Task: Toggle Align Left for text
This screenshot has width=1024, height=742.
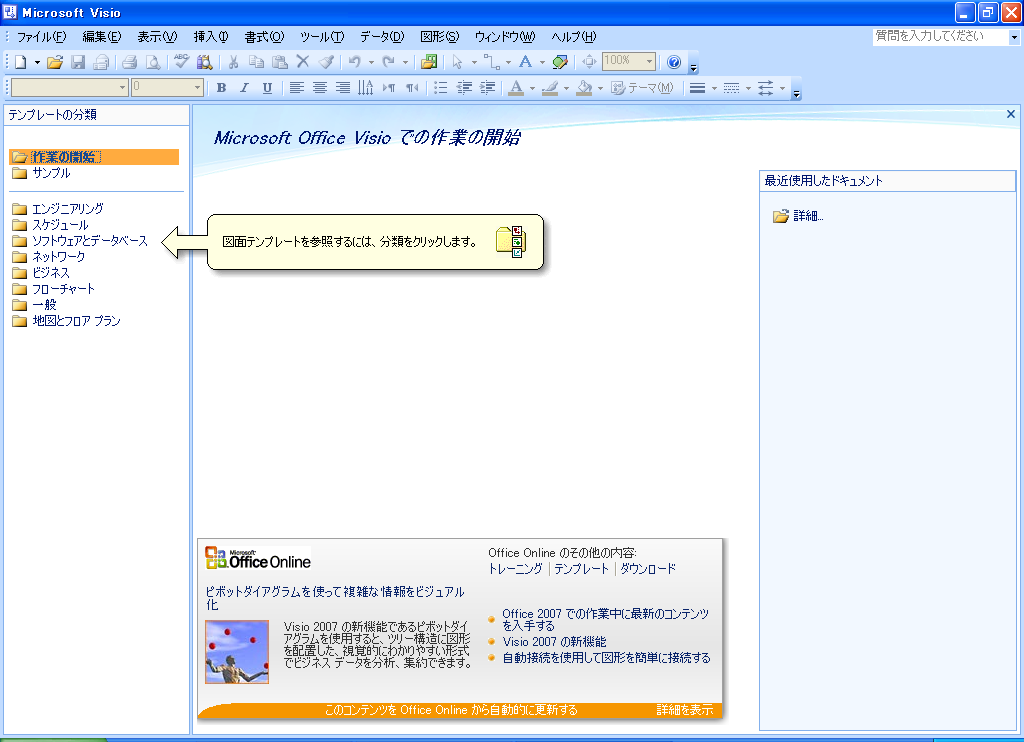Action: pos(296,88)
